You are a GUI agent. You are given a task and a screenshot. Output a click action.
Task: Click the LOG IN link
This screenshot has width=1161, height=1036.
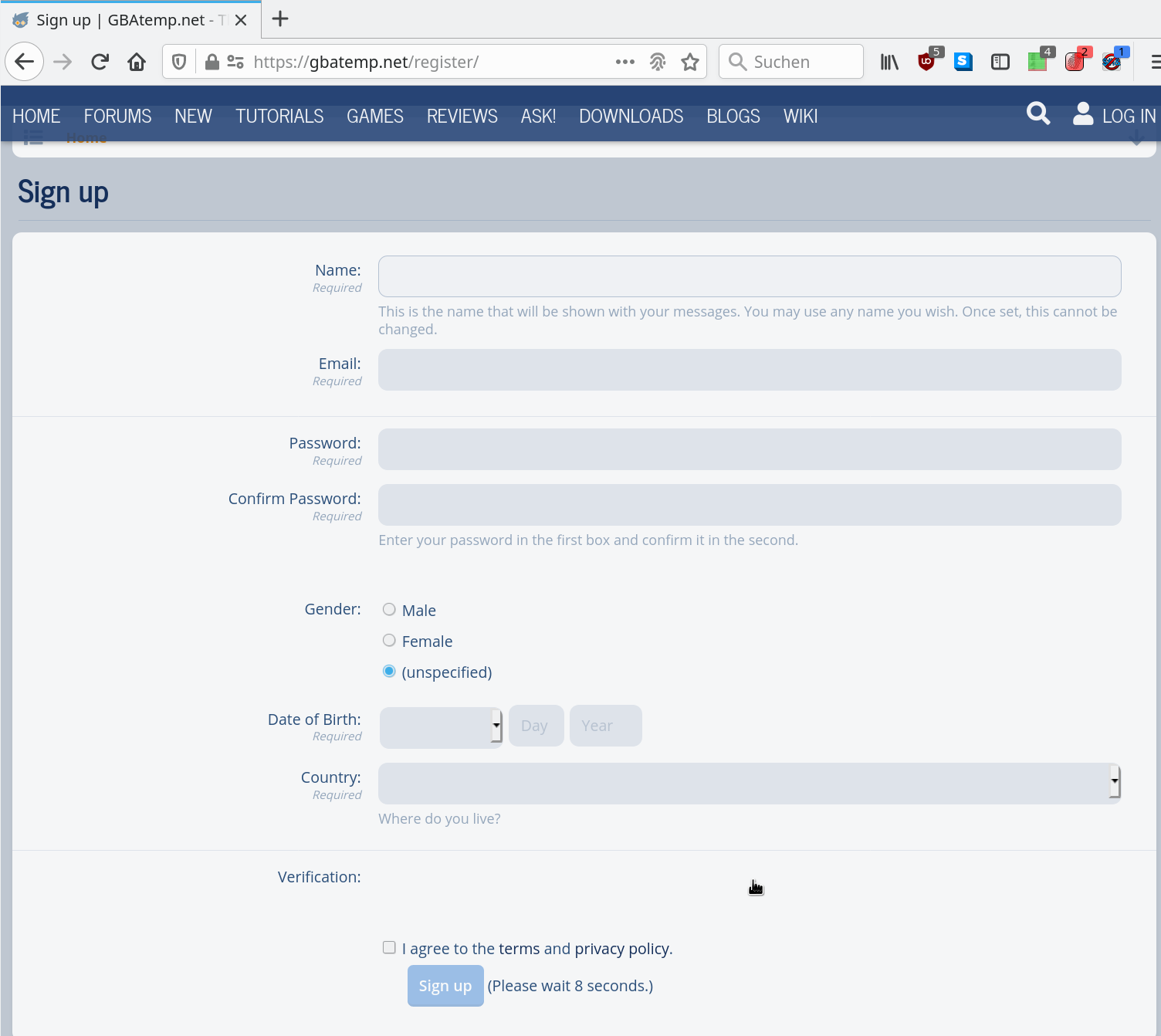[x=1129, y=116]
